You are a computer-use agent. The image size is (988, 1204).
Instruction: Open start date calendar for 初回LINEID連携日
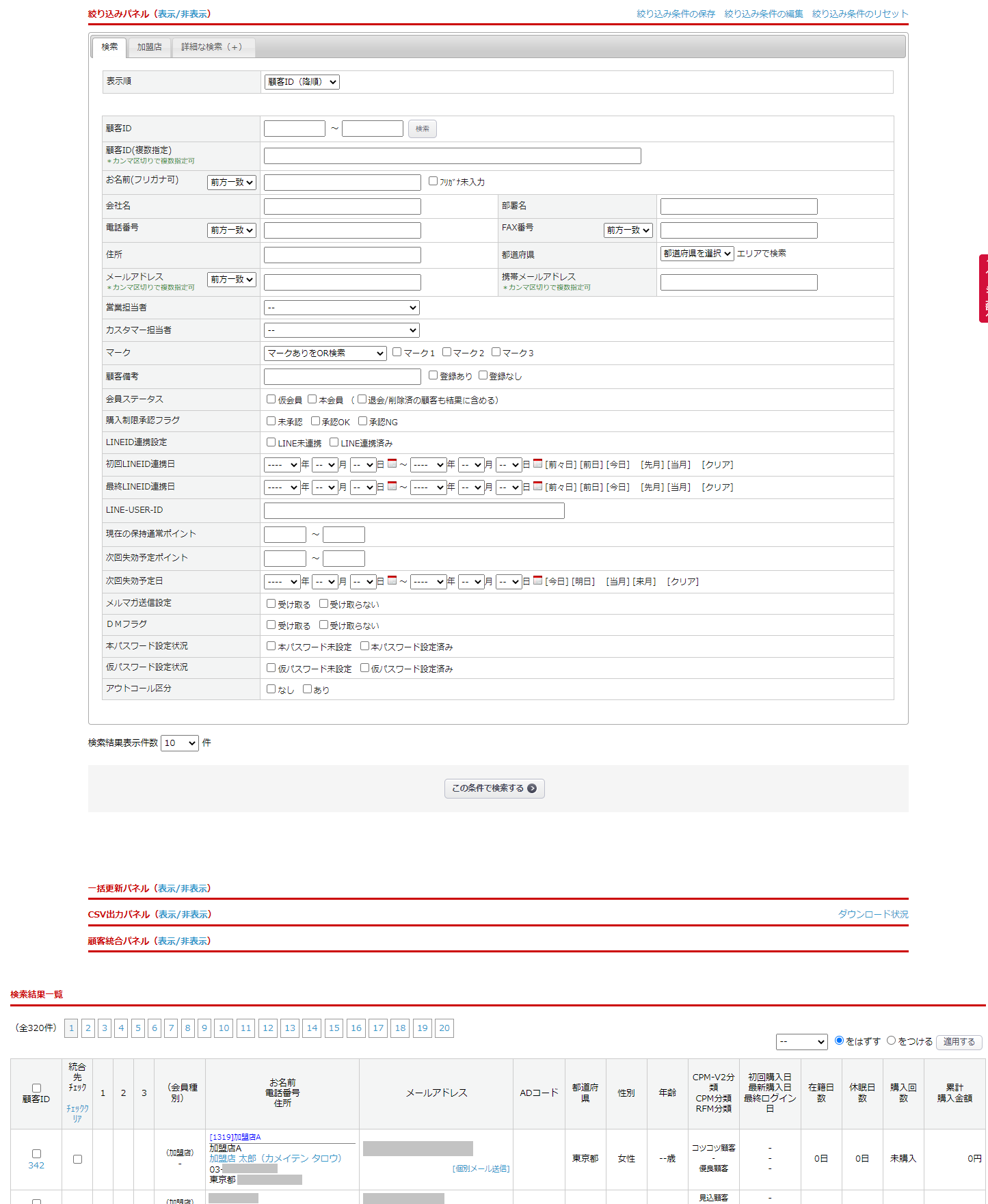[392, 464]
